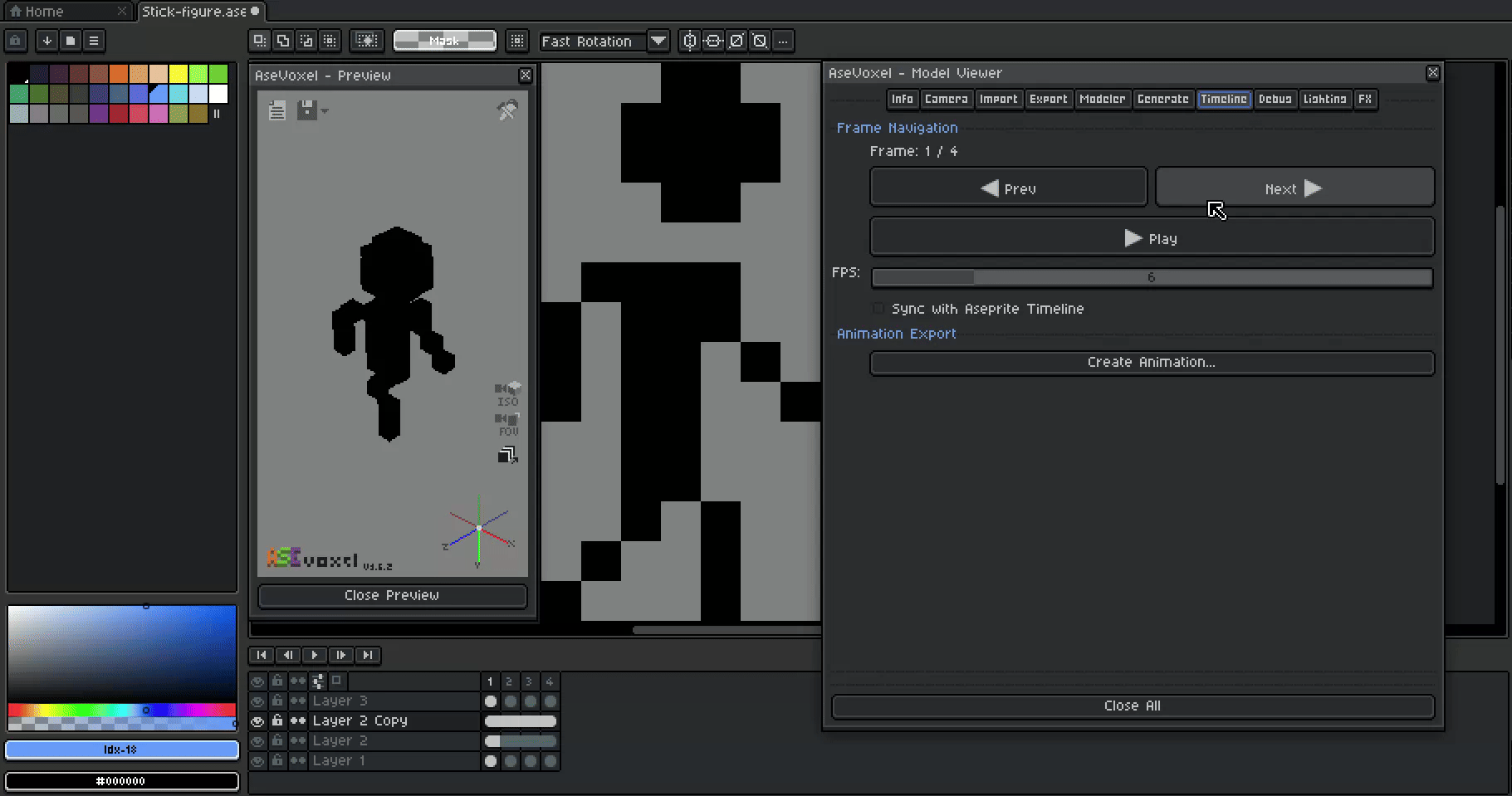This screenshot has width=1512, height=796.
Task: Toggle lock on Layer 2
Action: 277,740
